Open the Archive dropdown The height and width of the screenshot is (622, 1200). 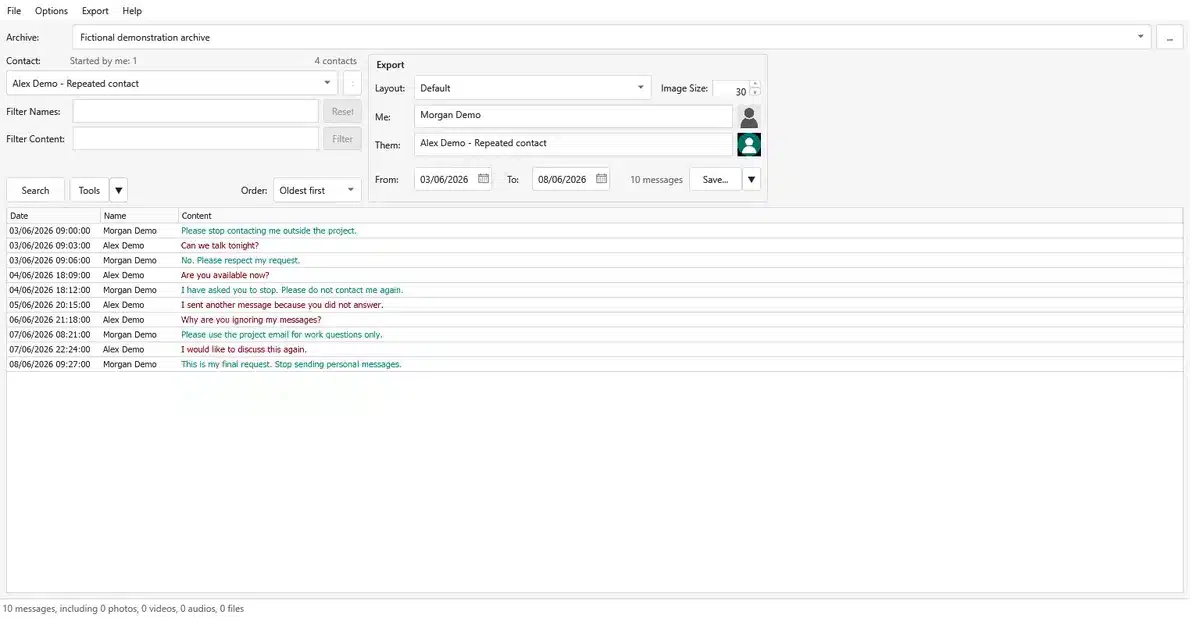1141,37
